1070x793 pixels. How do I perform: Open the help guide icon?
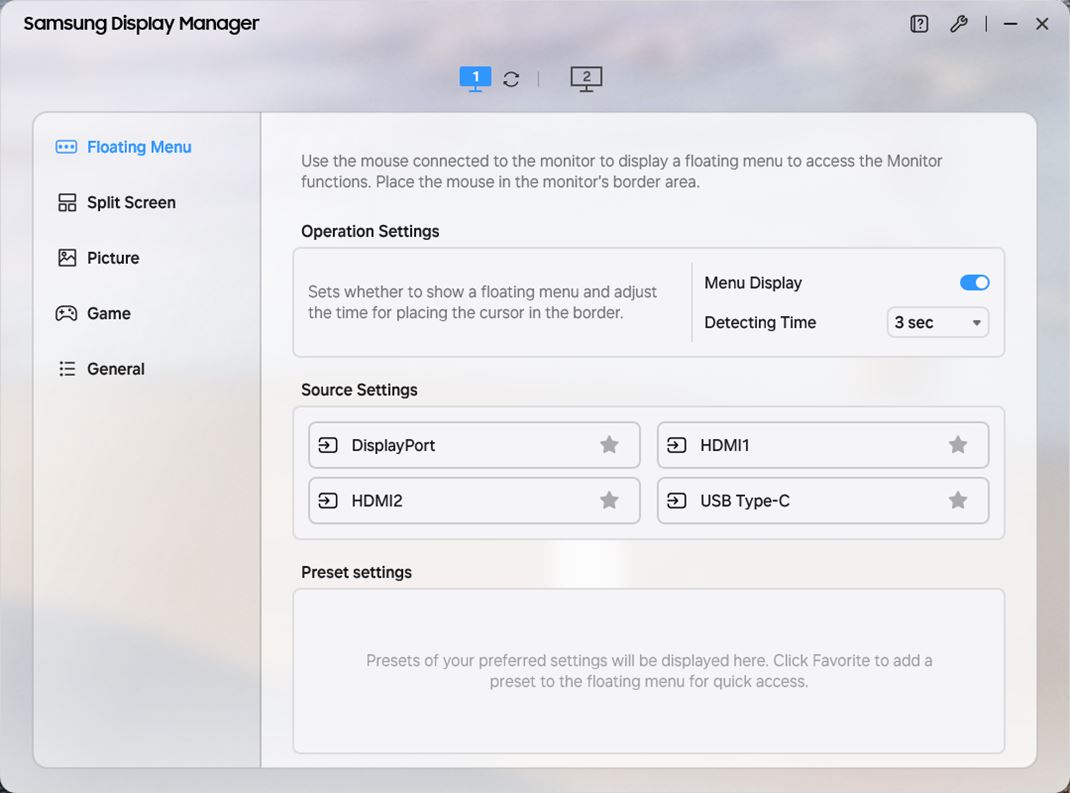919,25
